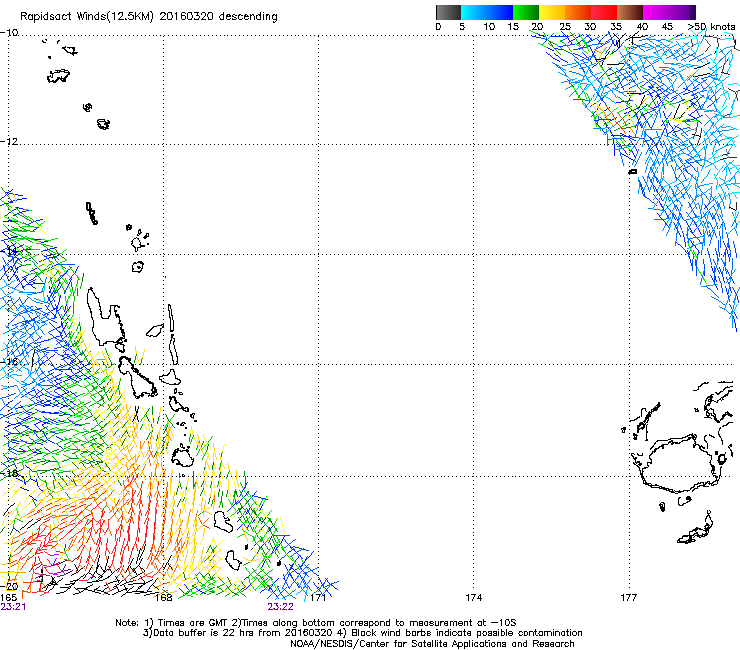The height and width of the screenshot is (650, 740).
Task: Click the '45' legend scale label
Action: point(667,26)
